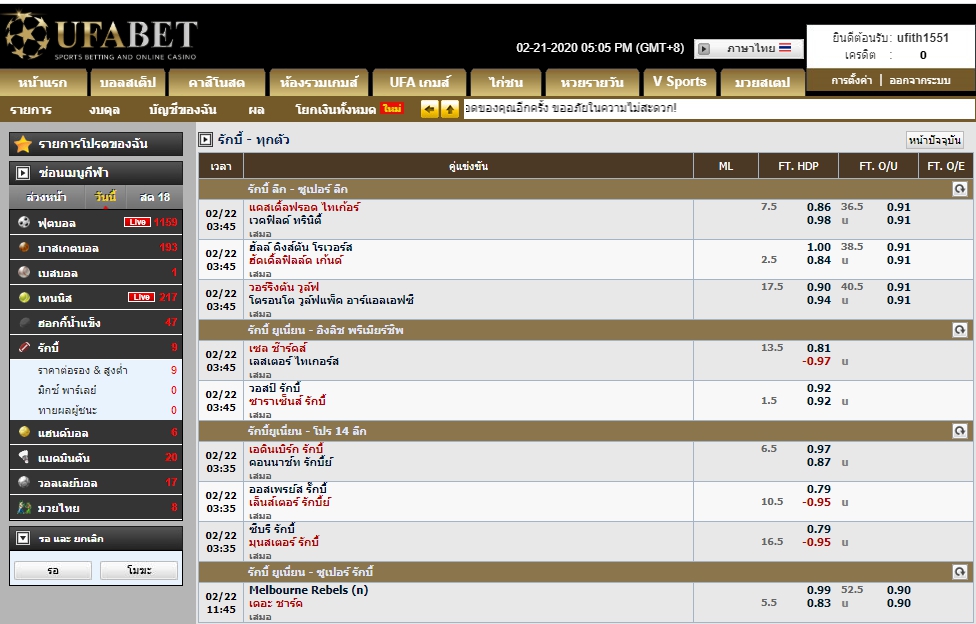Refresh the Rugby Union English Premiership section
The height and width of the screenshot is (624, 976).
959,329
